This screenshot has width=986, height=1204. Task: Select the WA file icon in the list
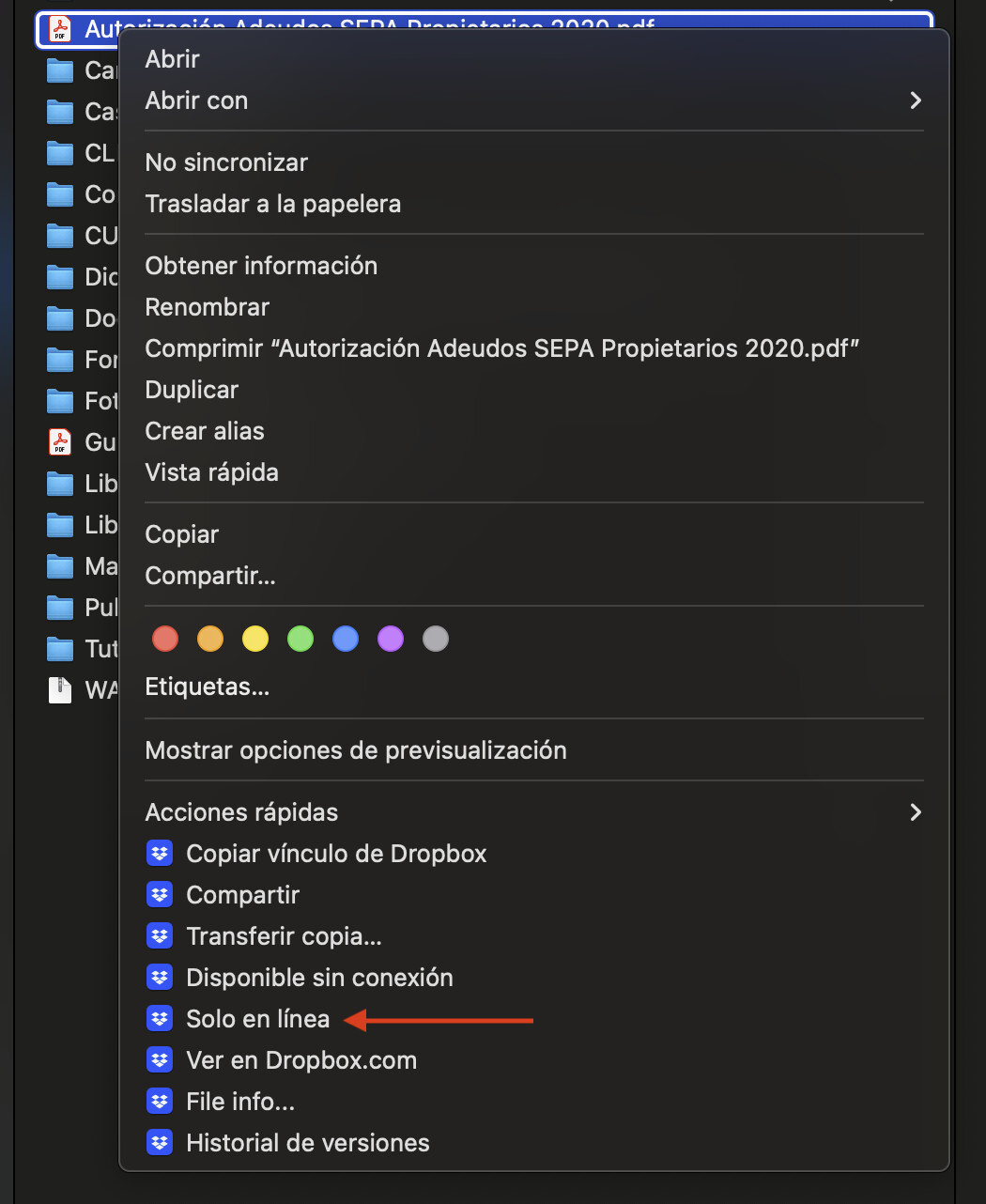60,690
